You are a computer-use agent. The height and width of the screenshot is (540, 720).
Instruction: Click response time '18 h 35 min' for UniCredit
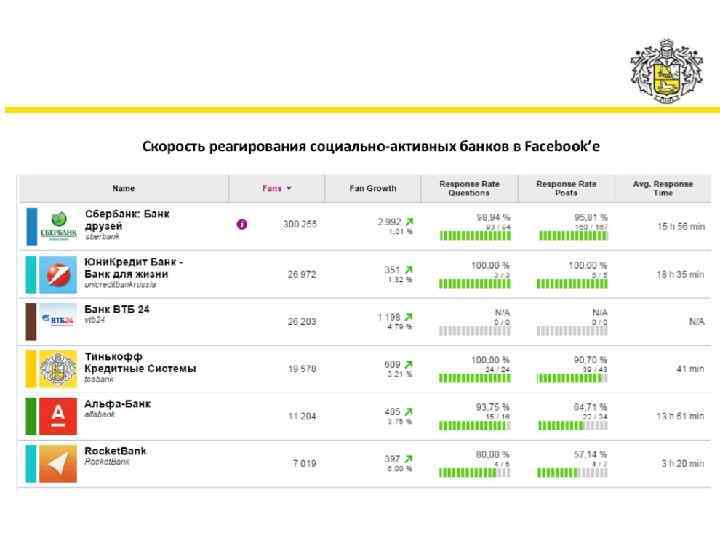pyautogui.click(x=680, y=275)
